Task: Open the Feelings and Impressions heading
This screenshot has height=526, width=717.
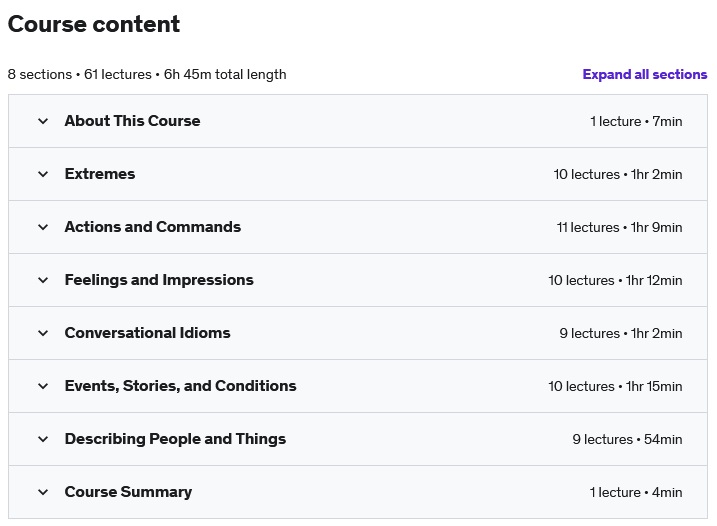Action: click(x=159, y=280)
